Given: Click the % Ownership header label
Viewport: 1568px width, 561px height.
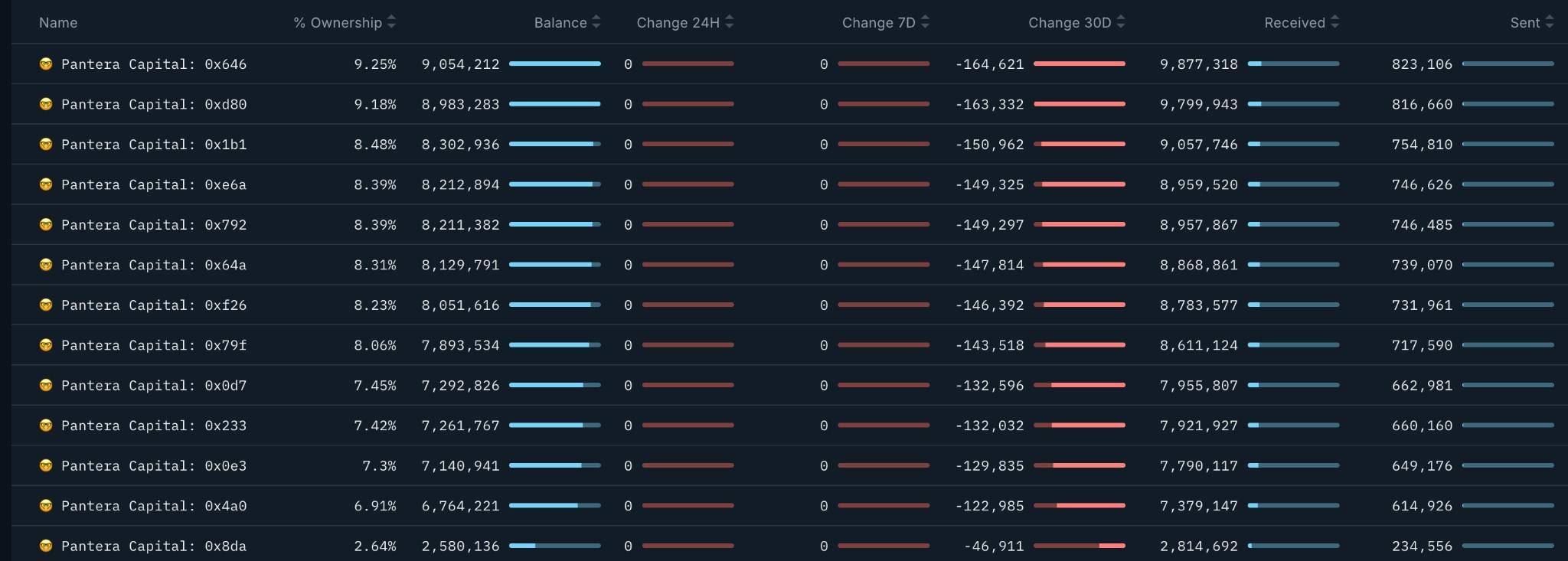Looking at the screenshot, I should pos(338,23).
